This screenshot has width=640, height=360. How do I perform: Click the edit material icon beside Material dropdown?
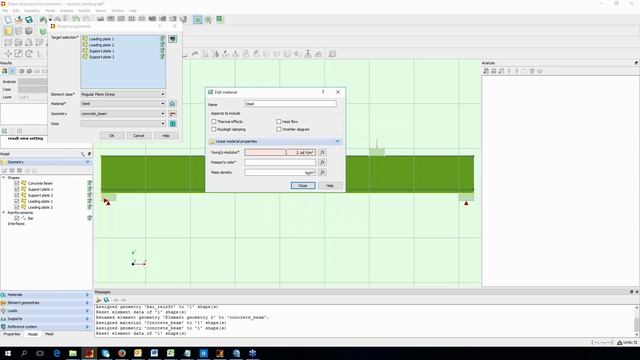pyautogui.click(x=173, y=104)
